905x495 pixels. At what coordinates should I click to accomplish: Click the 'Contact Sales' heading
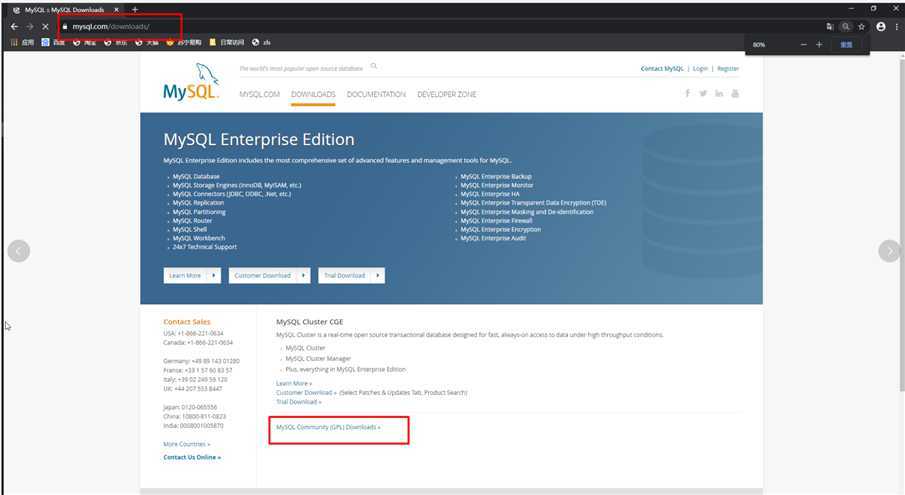[186, 322]
